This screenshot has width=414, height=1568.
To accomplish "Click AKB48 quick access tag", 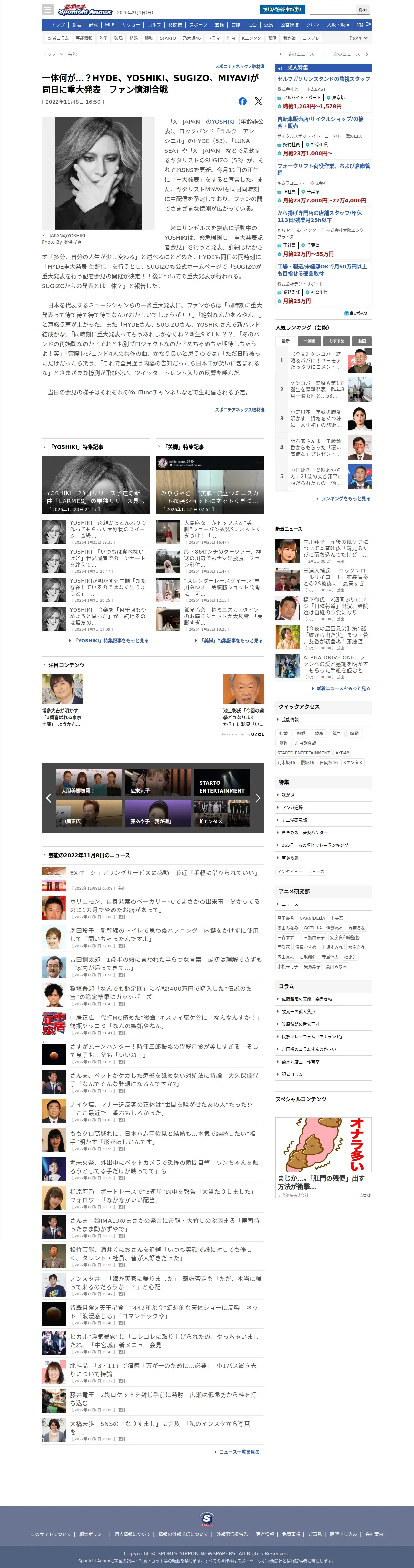I will pos(342,753).
